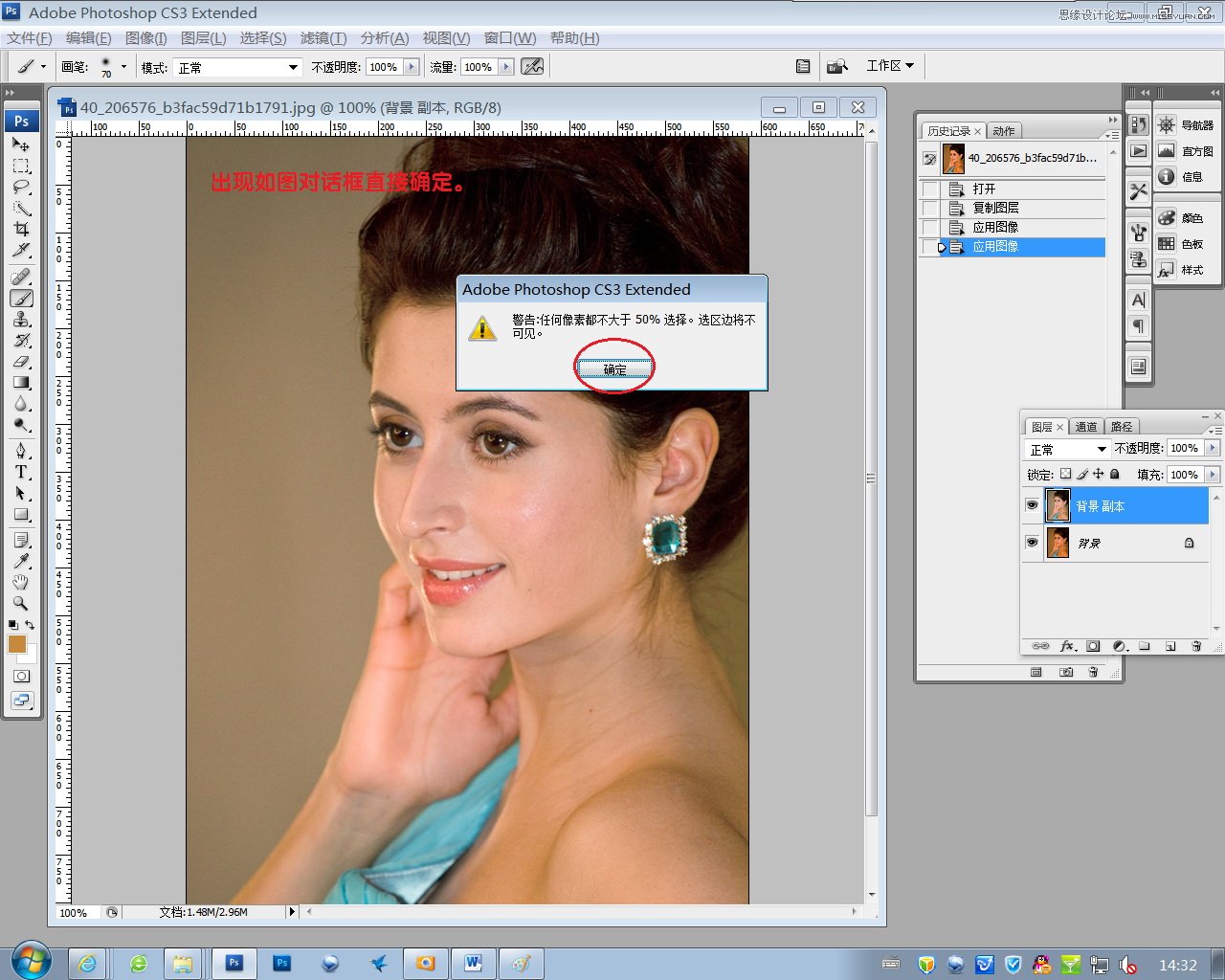The width and height of the screenshot is (1225, 980).
Task: Click delete layer trash icon
Action: click(1195, 646)
